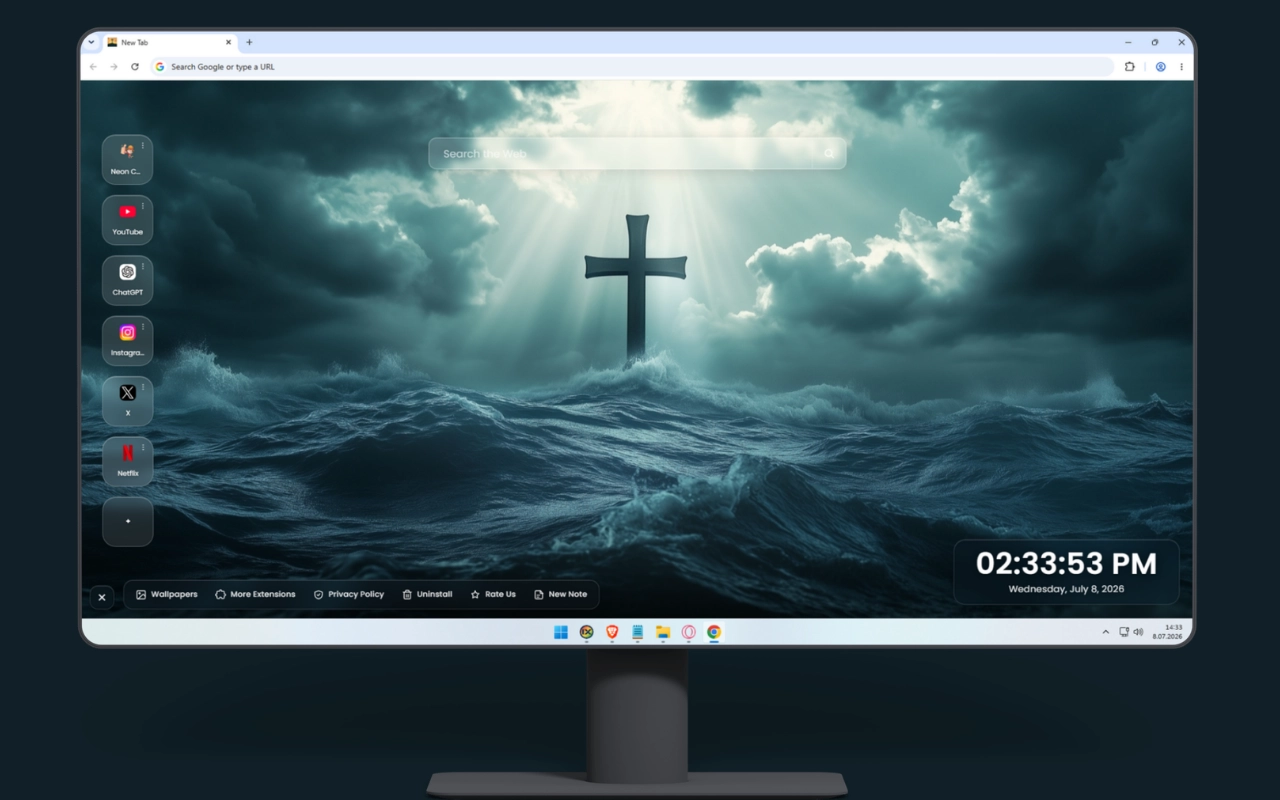Open options menu on ChatGPT tile
Screen dimensions: 1280x800
[x=143, y=266]
